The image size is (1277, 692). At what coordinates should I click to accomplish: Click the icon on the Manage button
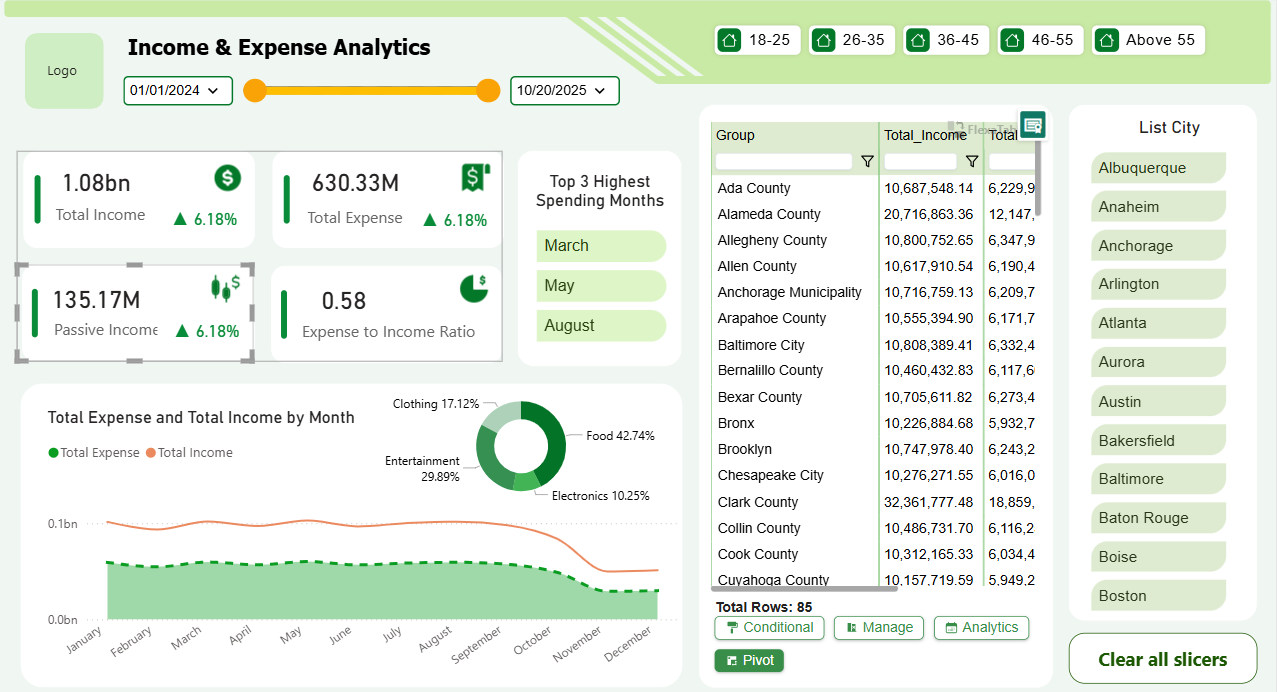pos(852,628)
